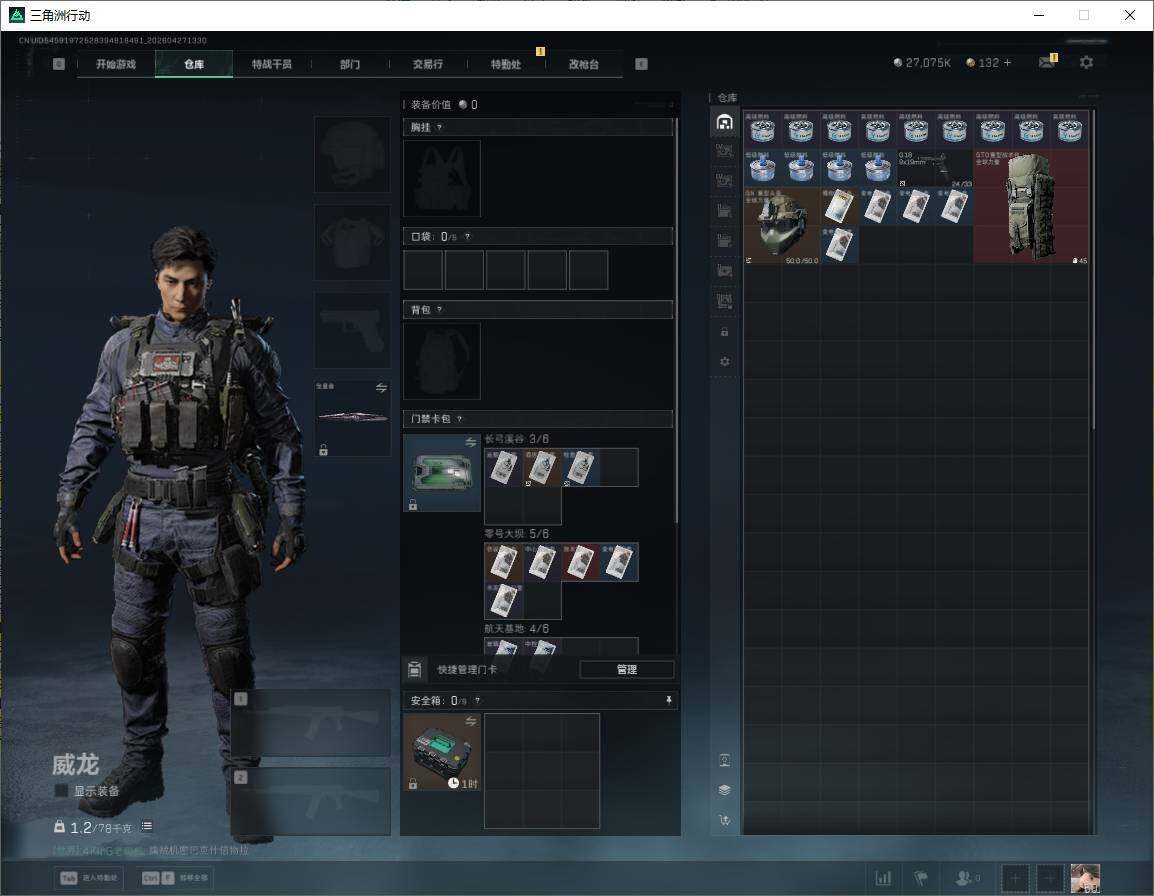This screenshot has height=896, width=1154.
Task: Select the GTI heavy backpack in the stash
Action: (x=1031, y=206)
